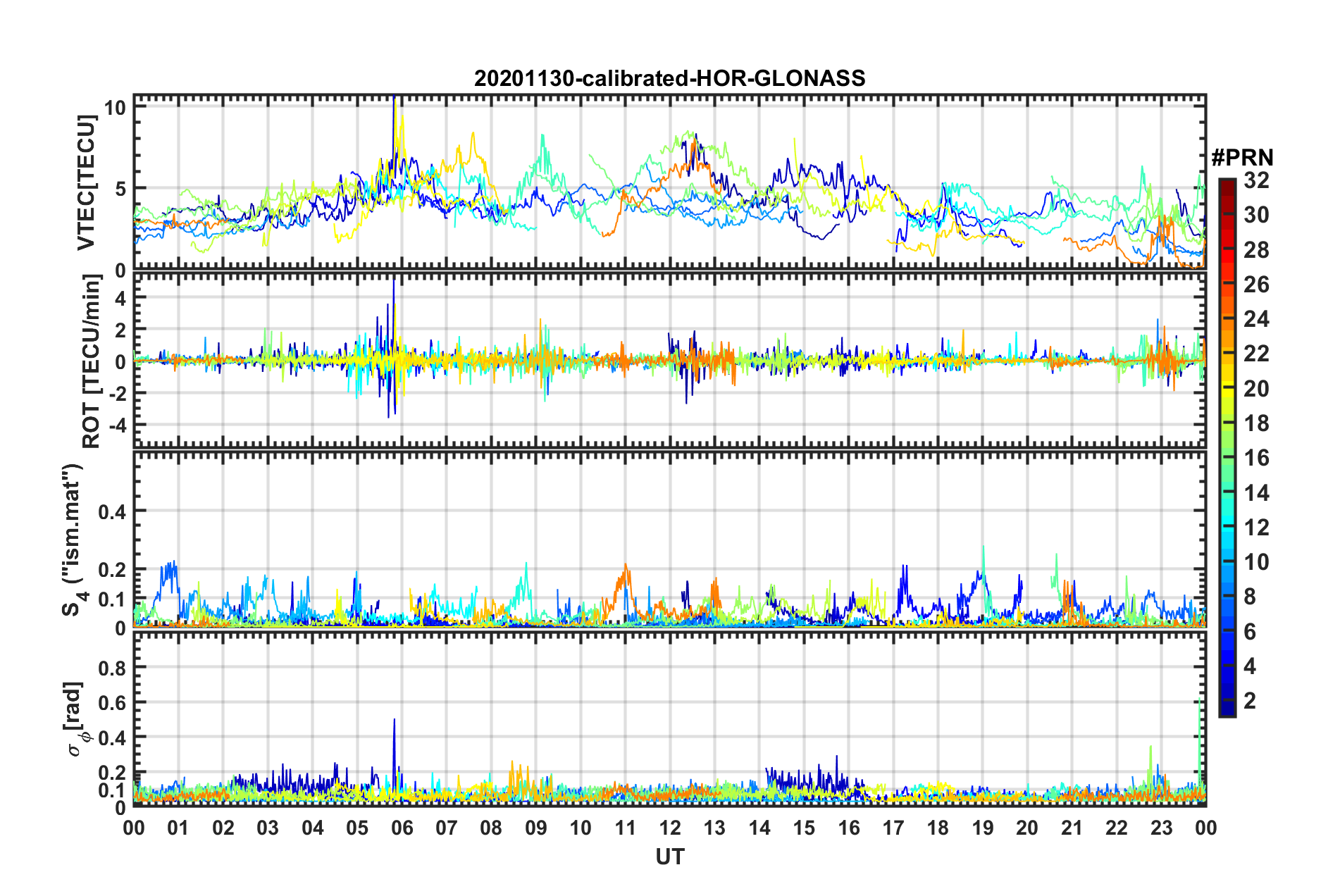Click the x-axis tick label 06
Screen dimensions: 1340x896
402,828
